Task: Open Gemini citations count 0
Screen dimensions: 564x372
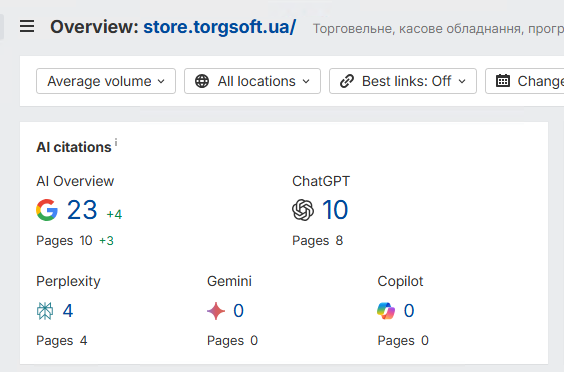Action: coord(238,311)
